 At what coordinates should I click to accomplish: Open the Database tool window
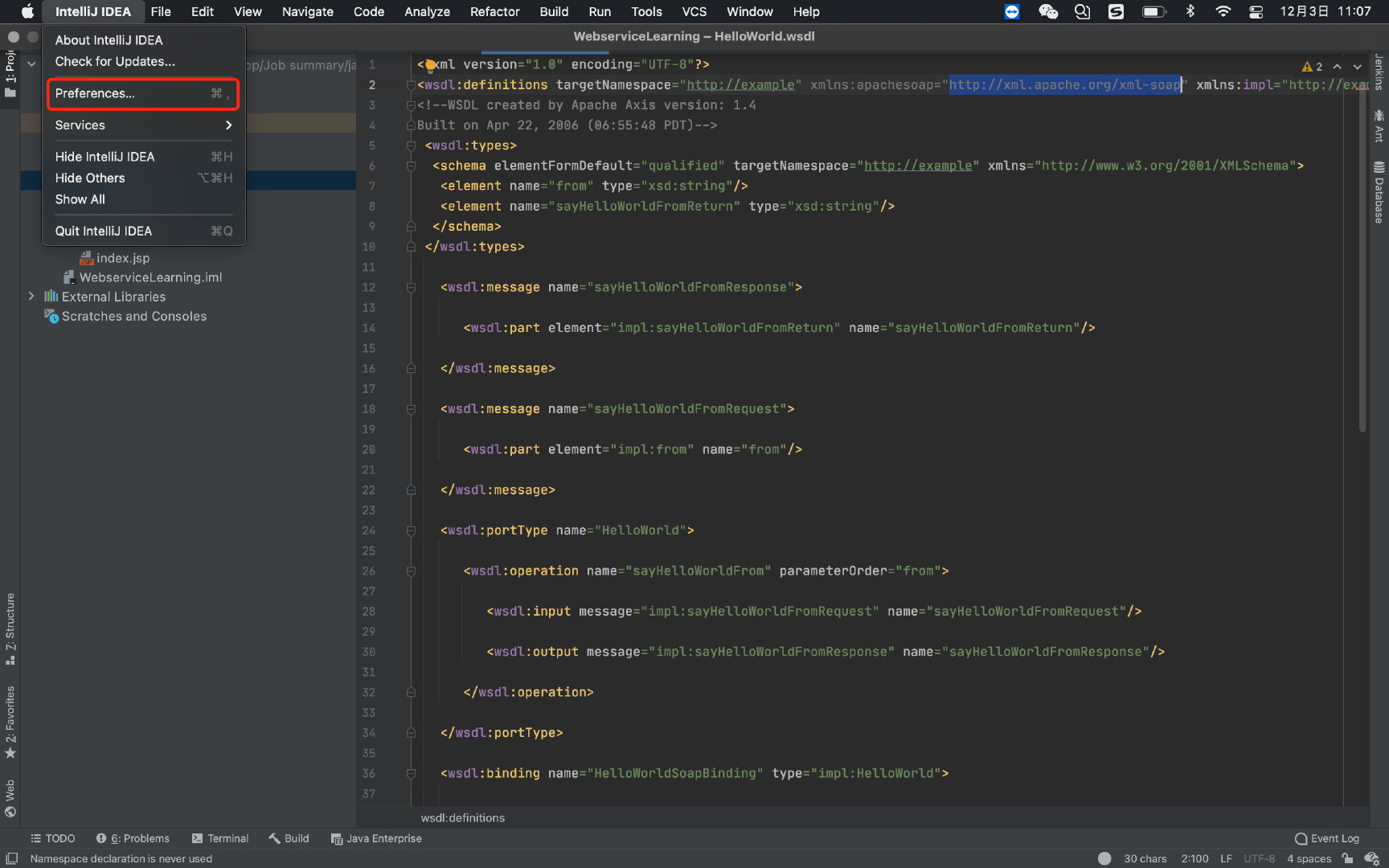[1379, 191]
